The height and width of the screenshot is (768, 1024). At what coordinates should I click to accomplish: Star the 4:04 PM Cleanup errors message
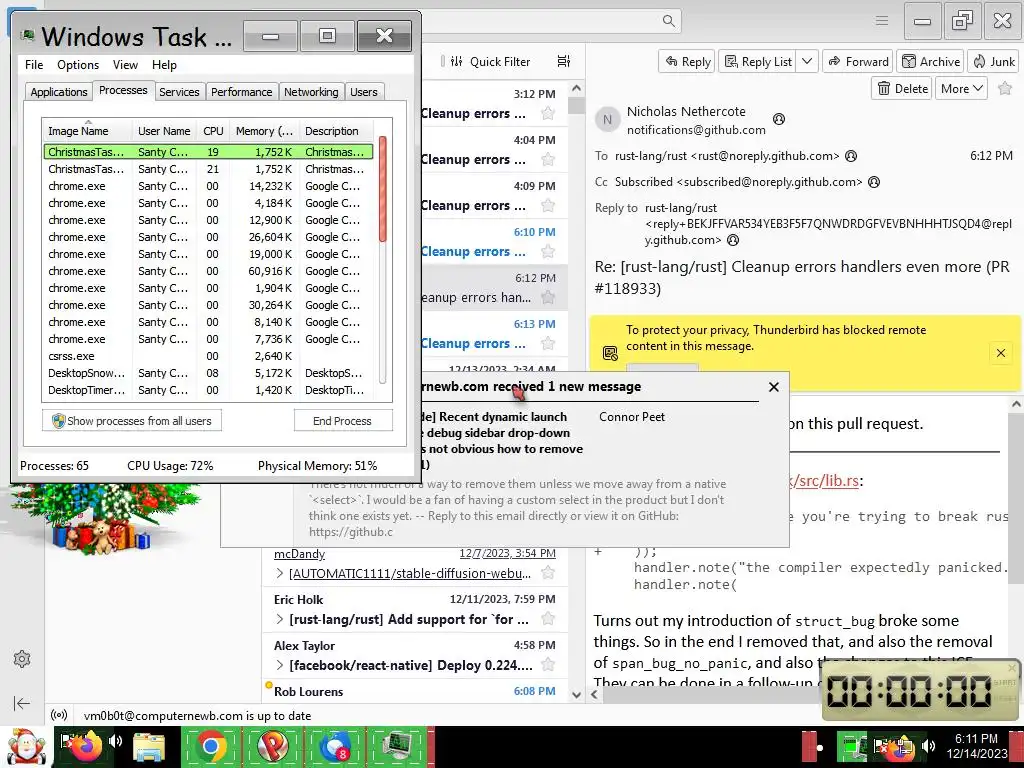click(549, 159)
